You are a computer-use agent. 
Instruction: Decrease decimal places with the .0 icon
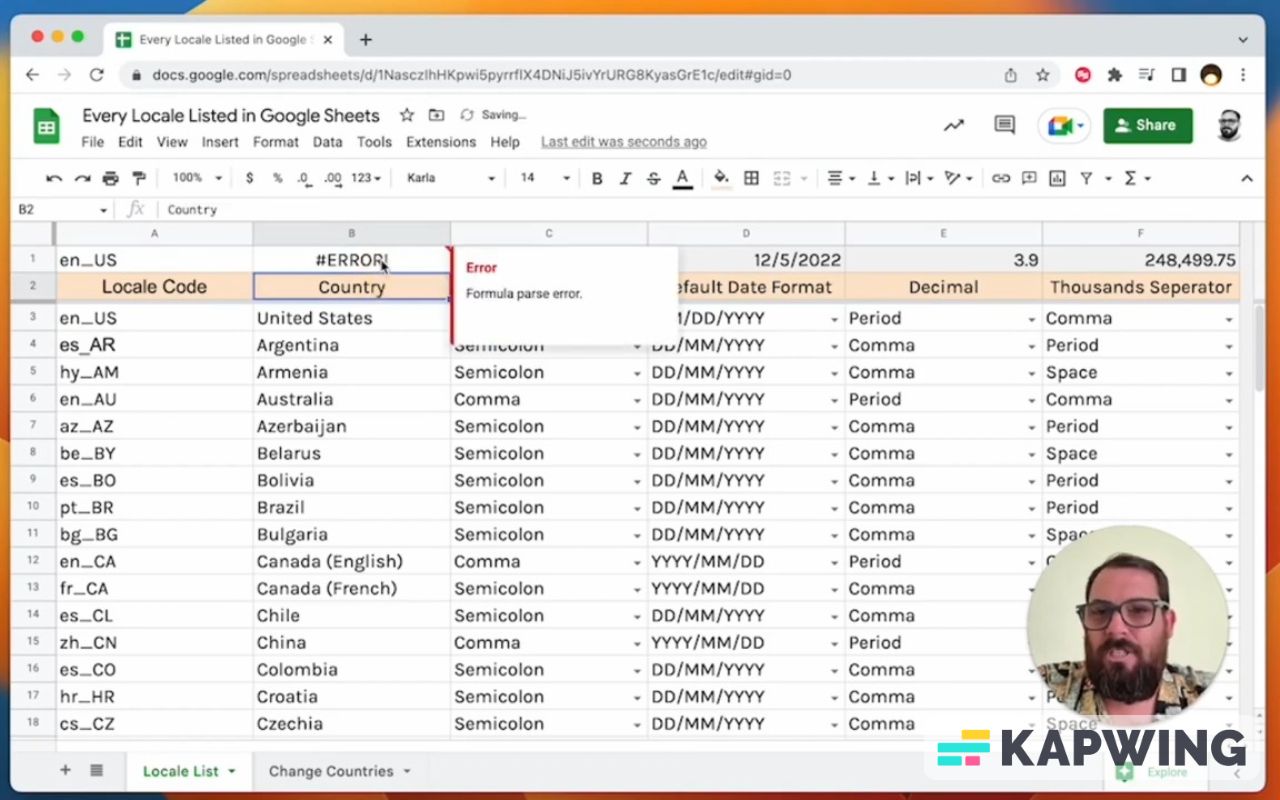(303, 178)
